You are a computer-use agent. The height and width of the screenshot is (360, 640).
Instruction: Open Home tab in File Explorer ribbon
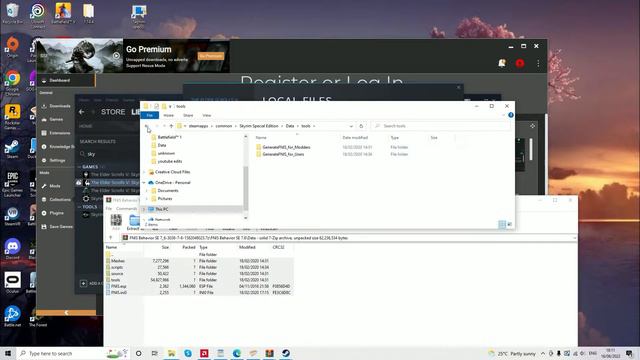pyautogui.click(x=169, y=116)
